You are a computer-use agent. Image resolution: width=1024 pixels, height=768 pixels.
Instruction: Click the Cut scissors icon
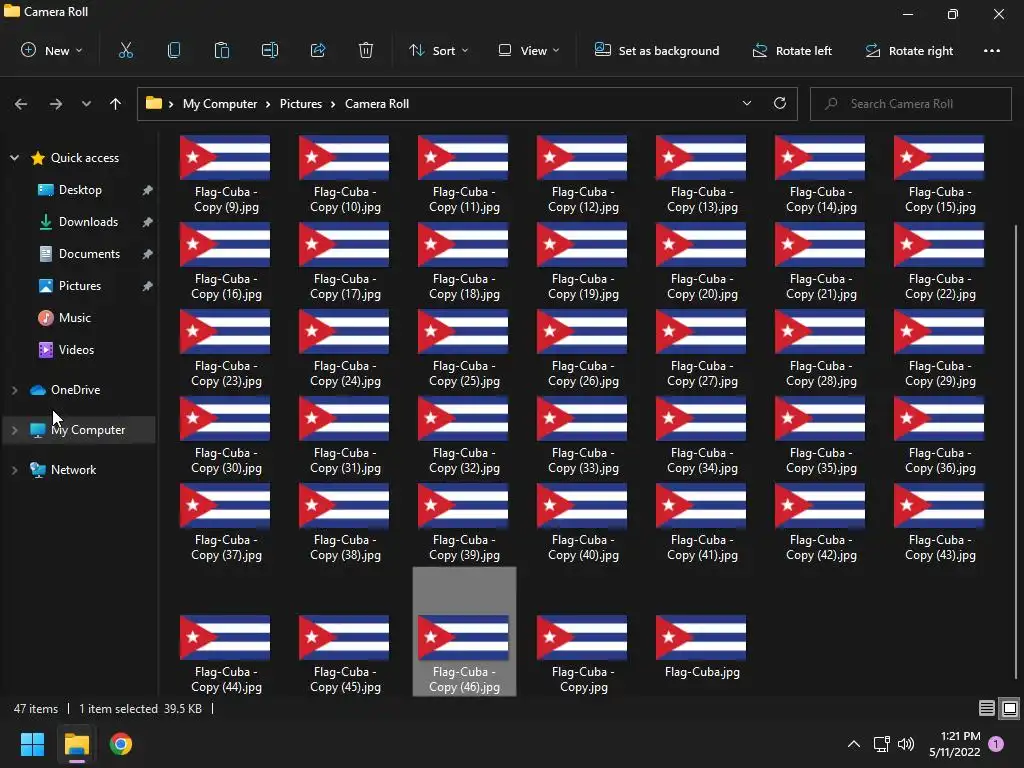click(125, 50)
